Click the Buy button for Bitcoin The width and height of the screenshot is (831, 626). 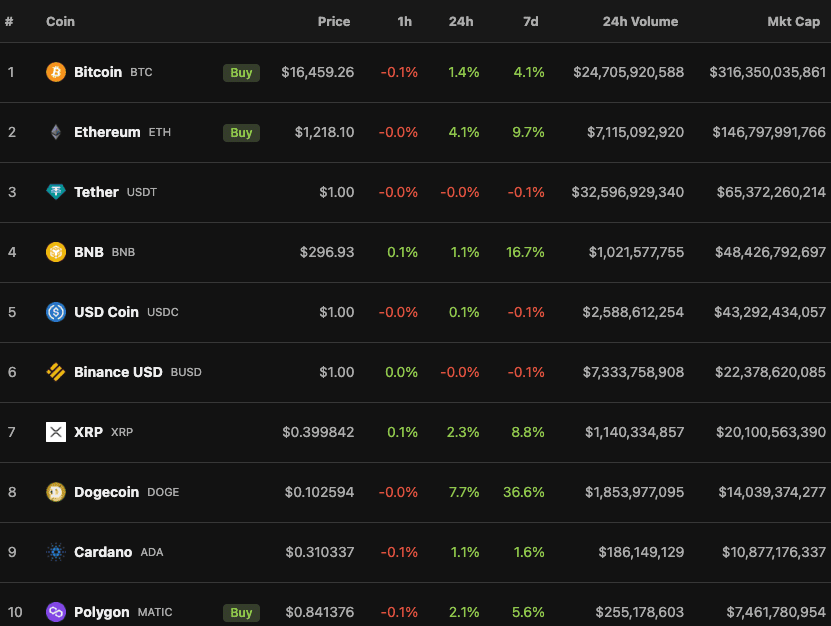tap(241, 73)
